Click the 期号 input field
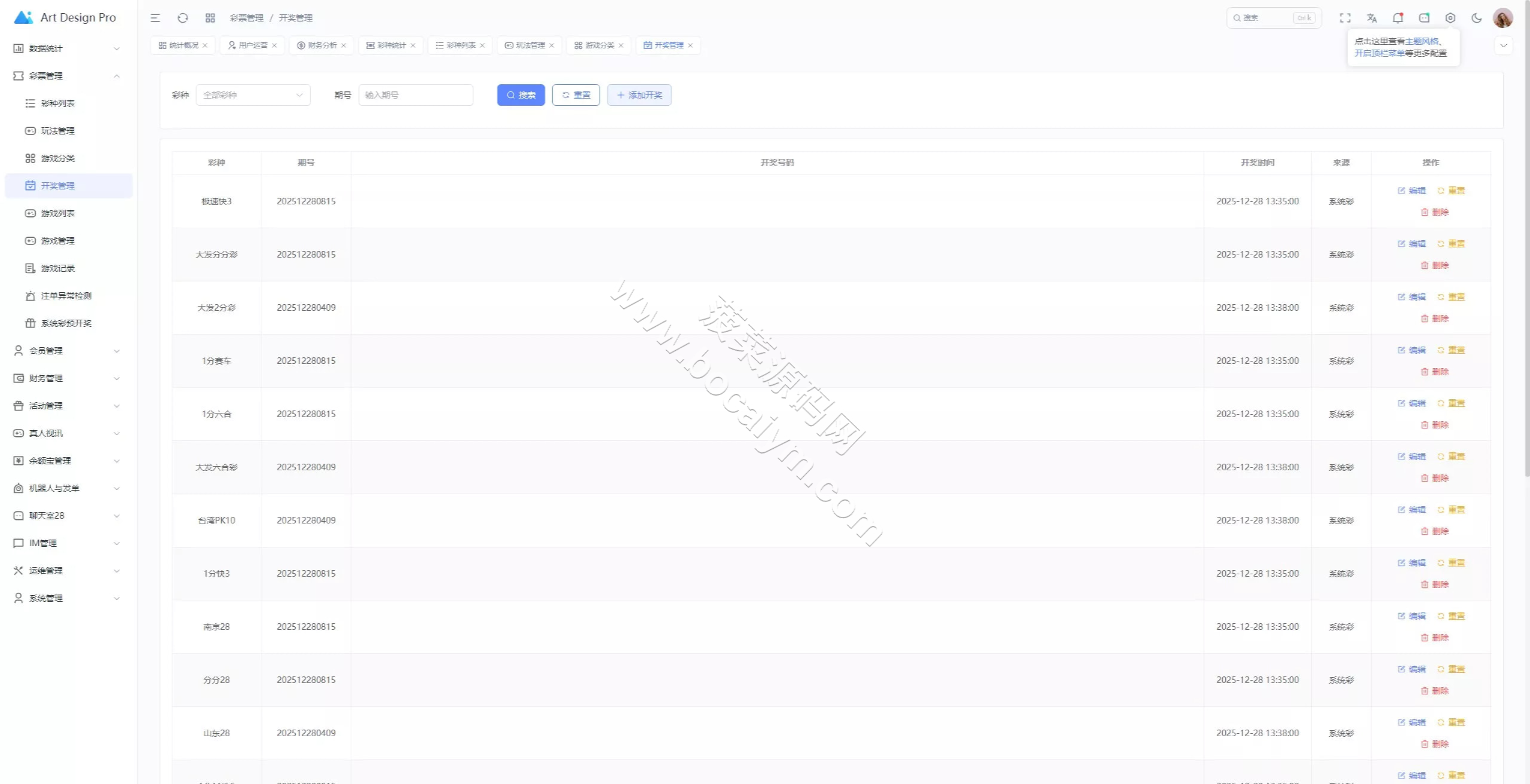Screen dimensions: 1530x784 click(x=416, y=95)
